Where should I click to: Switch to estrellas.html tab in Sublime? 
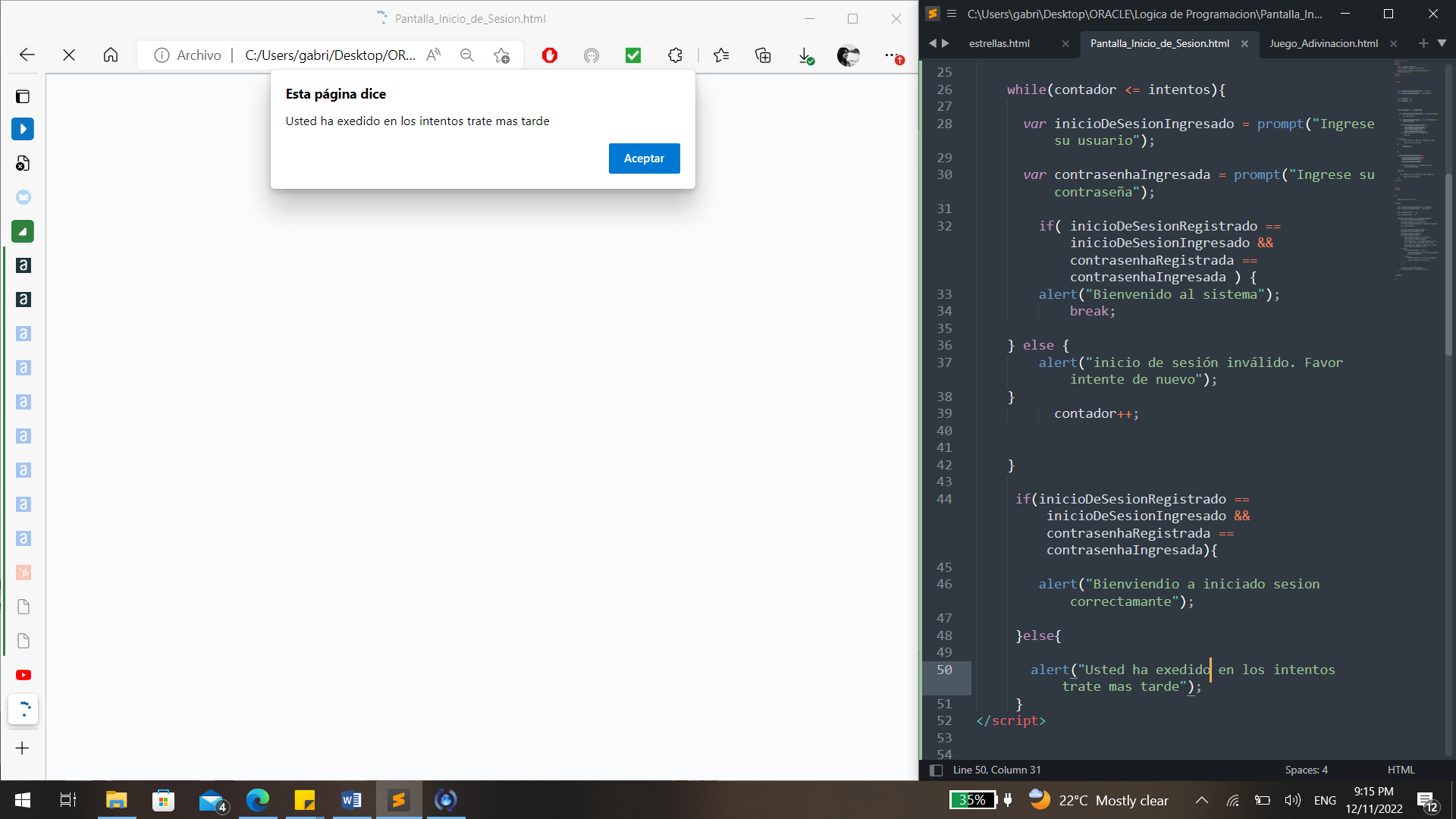(999, 43)
